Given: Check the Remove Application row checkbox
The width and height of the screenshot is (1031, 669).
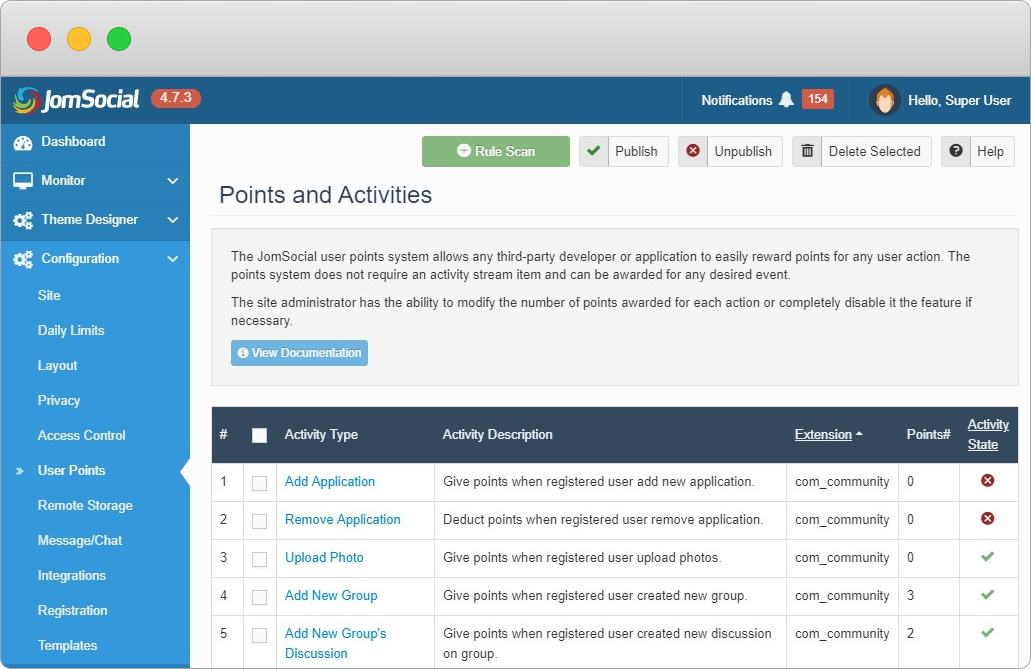Looking at the screenshot, I should [260, 522].
